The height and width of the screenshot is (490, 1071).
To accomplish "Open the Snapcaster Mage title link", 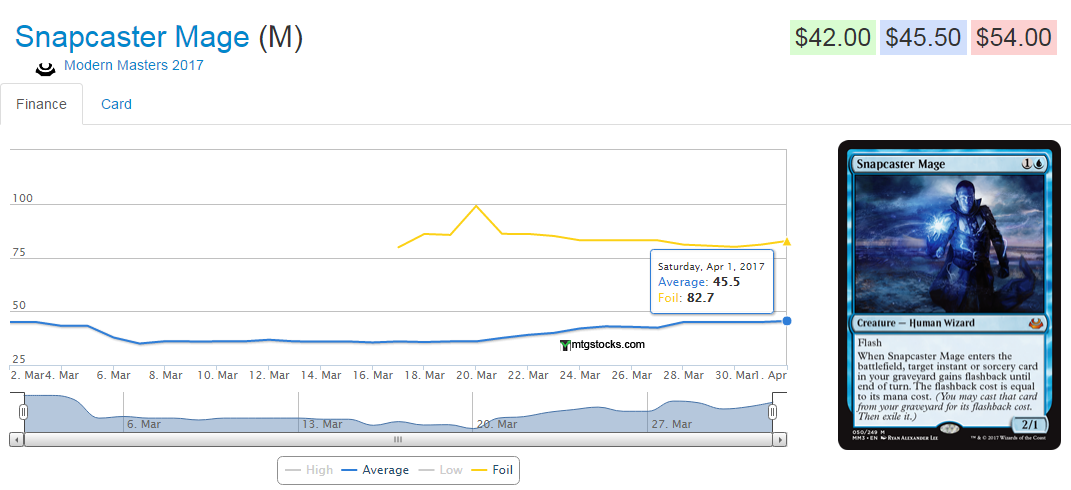I will pyautogui.click(x=132, y=37).
